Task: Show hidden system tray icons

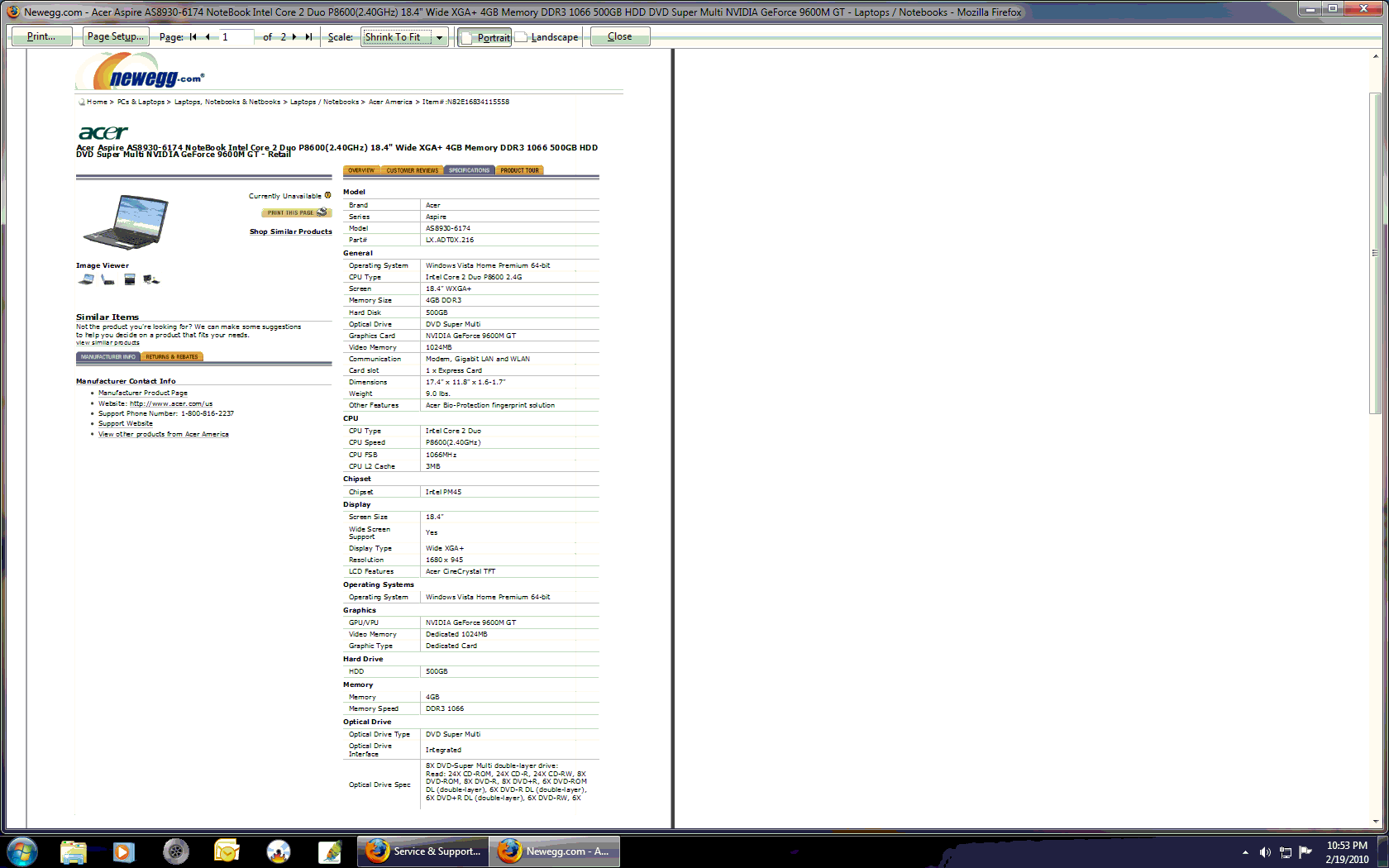Action: coord(1245,852)
